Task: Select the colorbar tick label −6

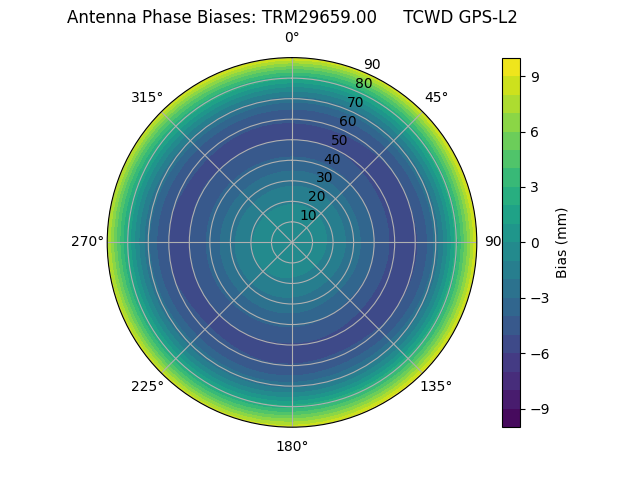Action: (x=535, y=353)
